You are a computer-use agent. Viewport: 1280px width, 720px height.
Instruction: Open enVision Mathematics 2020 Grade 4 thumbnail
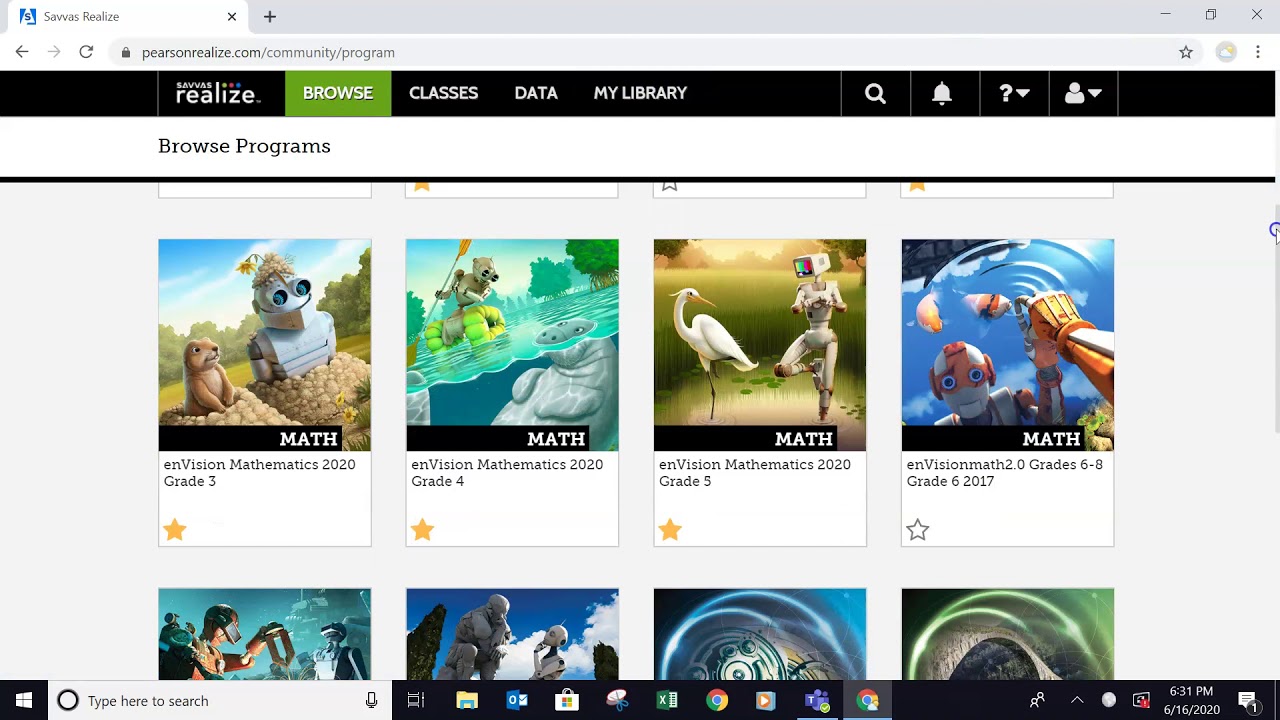(512, 345)
